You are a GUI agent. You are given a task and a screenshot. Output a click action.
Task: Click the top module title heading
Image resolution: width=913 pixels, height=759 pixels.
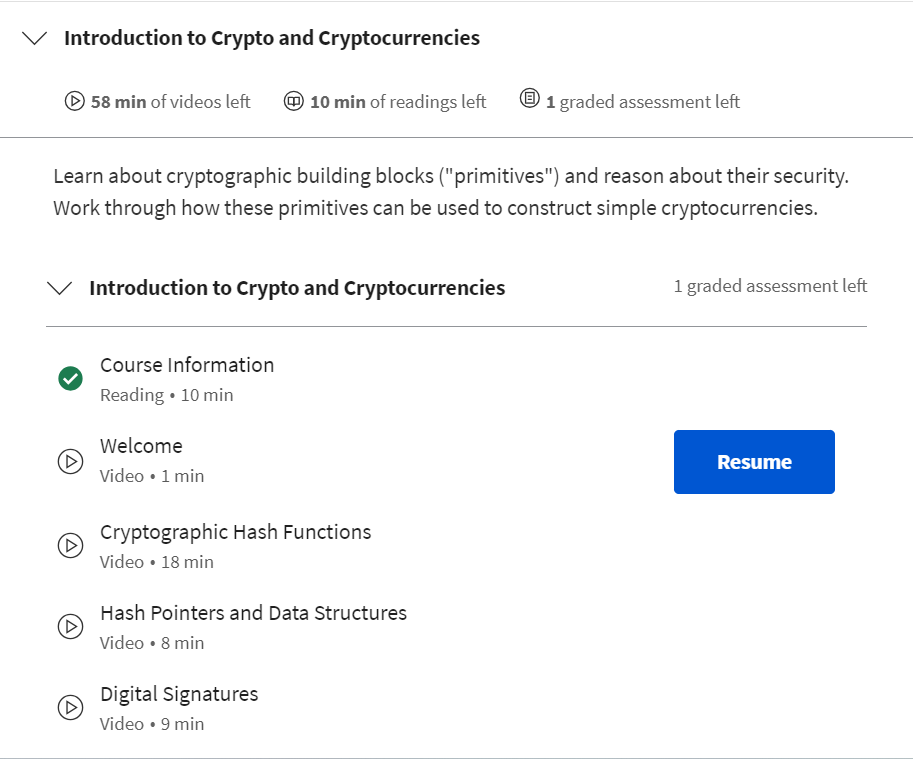coord(272,39)
